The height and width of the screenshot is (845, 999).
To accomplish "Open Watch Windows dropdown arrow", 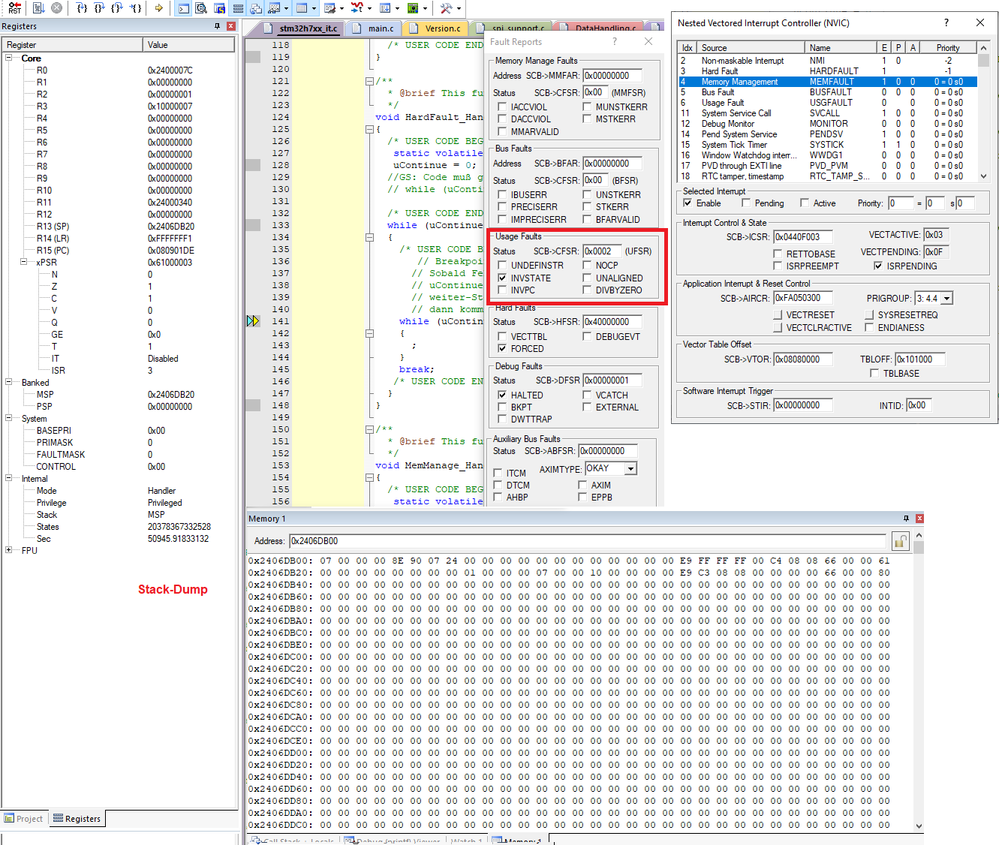I will coord(286,8).
